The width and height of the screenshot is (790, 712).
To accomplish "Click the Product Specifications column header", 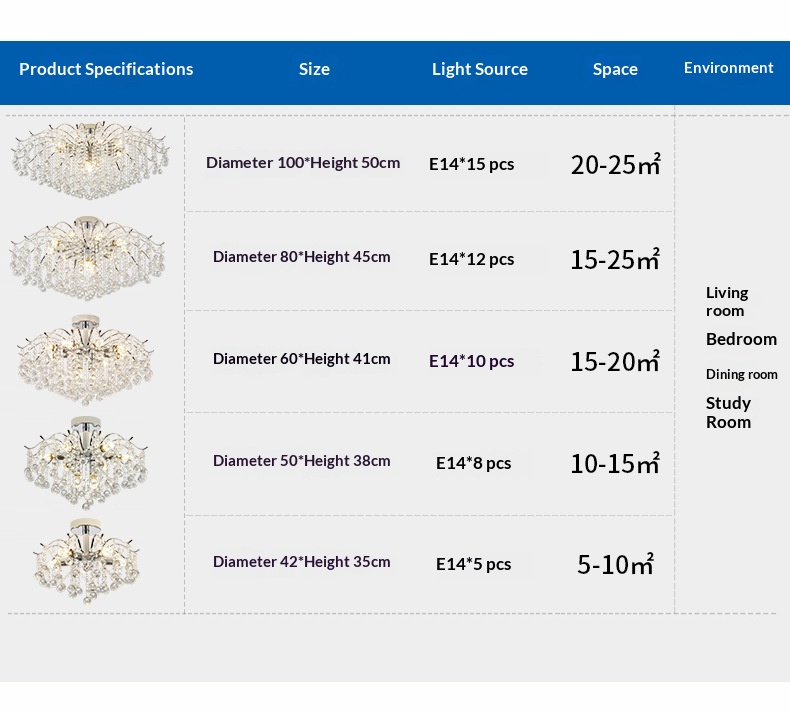I will (x=106, y=69).
